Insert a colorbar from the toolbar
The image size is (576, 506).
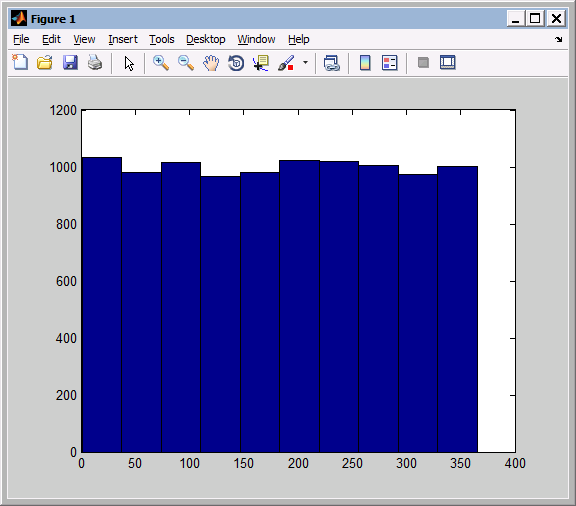coord(365,62)
